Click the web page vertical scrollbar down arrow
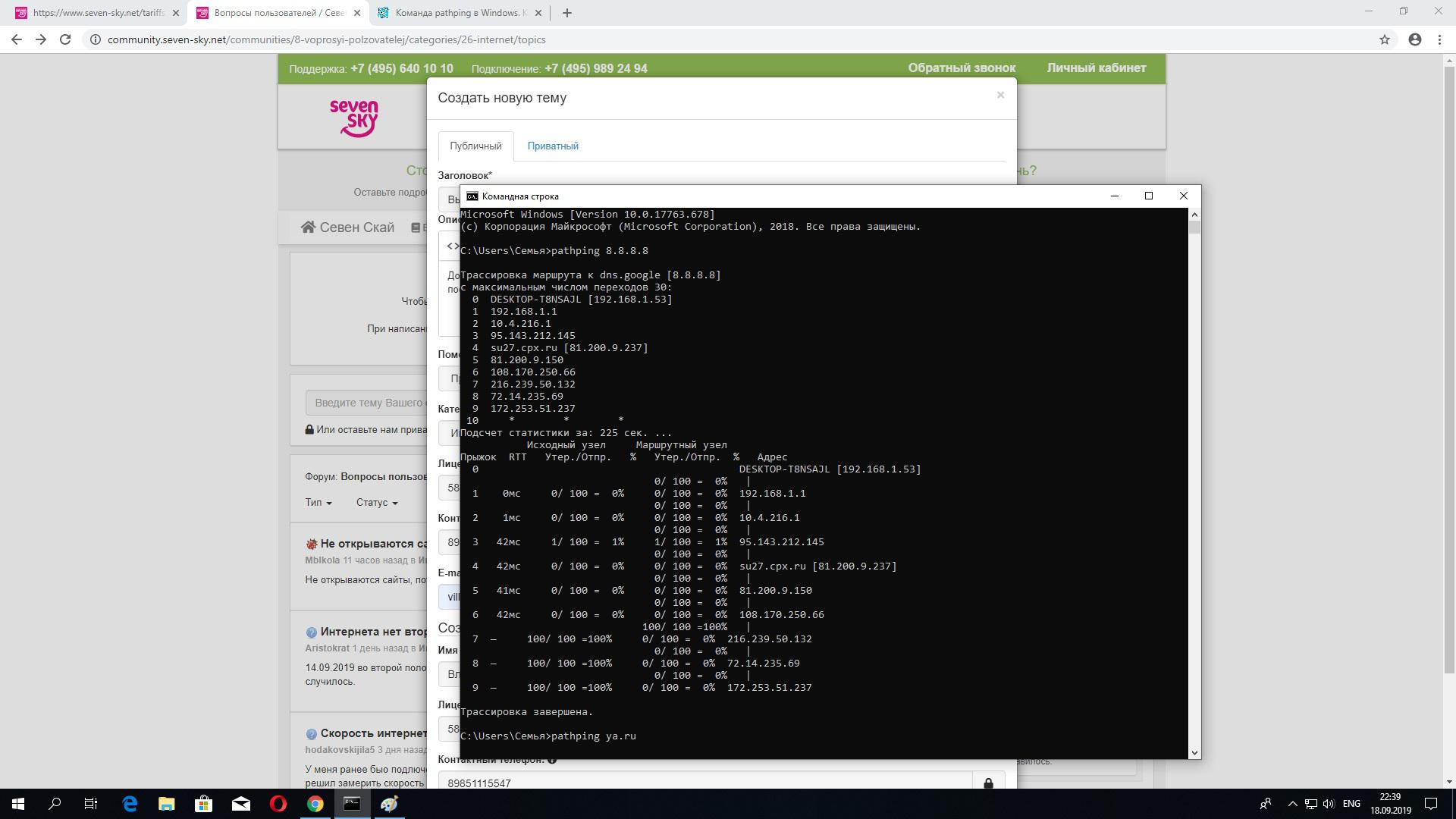The image size is (1456, 819). point(1449,782)
